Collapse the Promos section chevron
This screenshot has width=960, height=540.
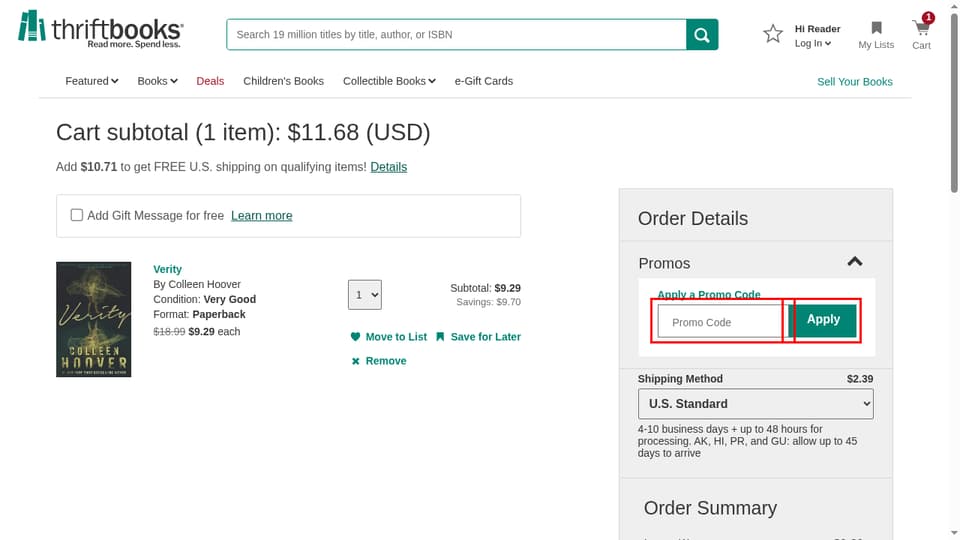point(855,262)
